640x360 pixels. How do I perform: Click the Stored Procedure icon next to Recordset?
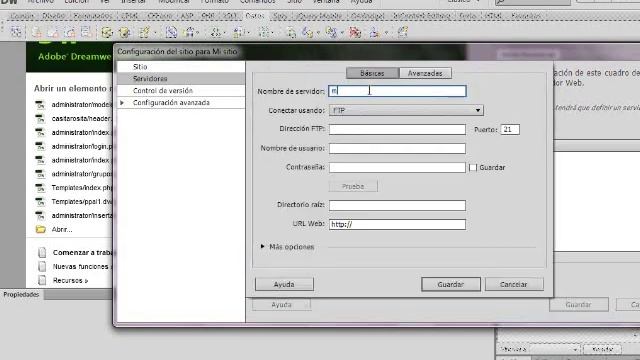click(x=124, y=32)
